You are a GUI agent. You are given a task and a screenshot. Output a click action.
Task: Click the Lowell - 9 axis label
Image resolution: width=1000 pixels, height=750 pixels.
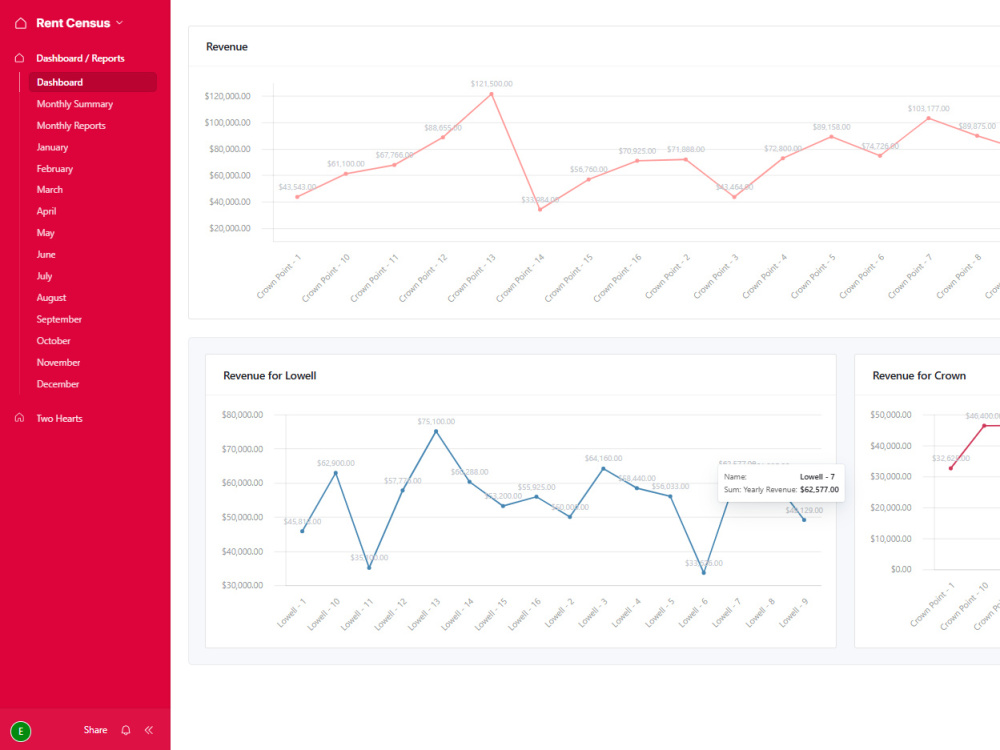(793, 613)
